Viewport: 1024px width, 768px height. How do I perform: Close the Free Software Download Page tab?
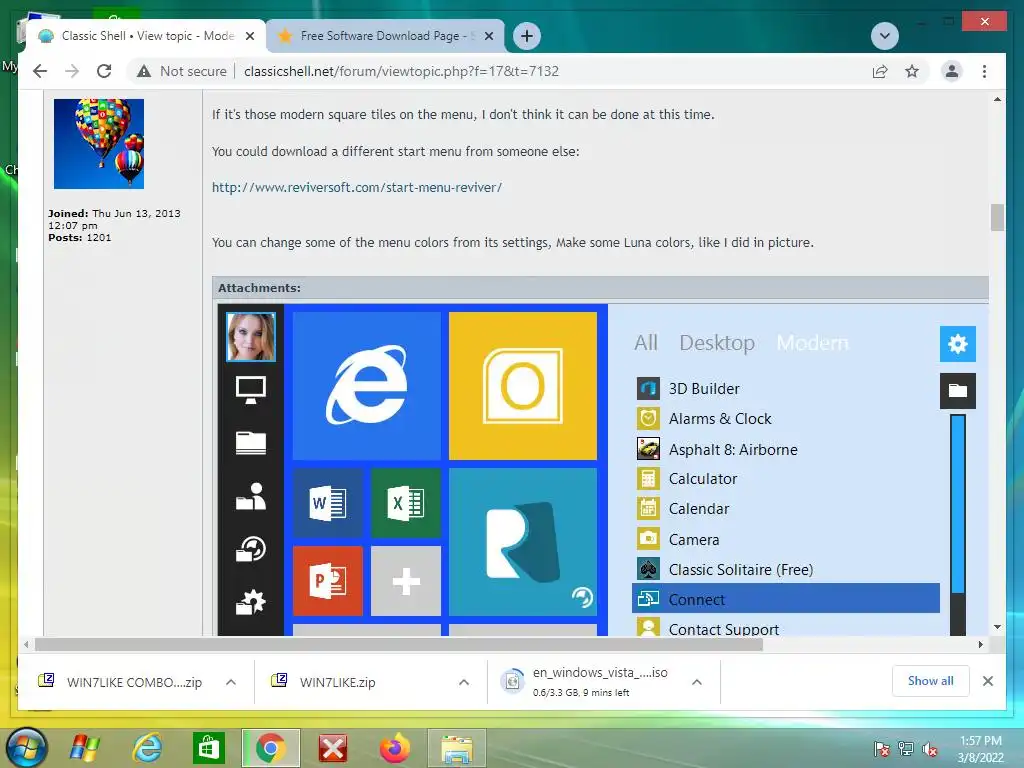[x=488, y=36]
